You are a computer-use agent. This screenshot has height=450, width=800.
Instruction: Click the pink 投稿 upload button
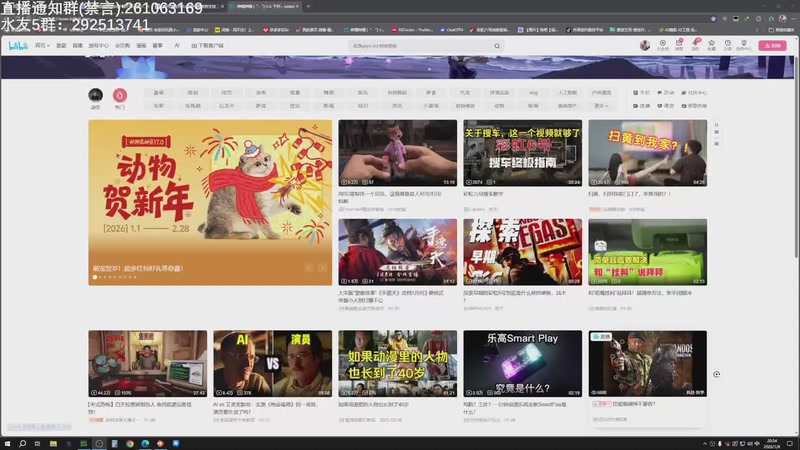pyautogui.click(x=772, y=46)
